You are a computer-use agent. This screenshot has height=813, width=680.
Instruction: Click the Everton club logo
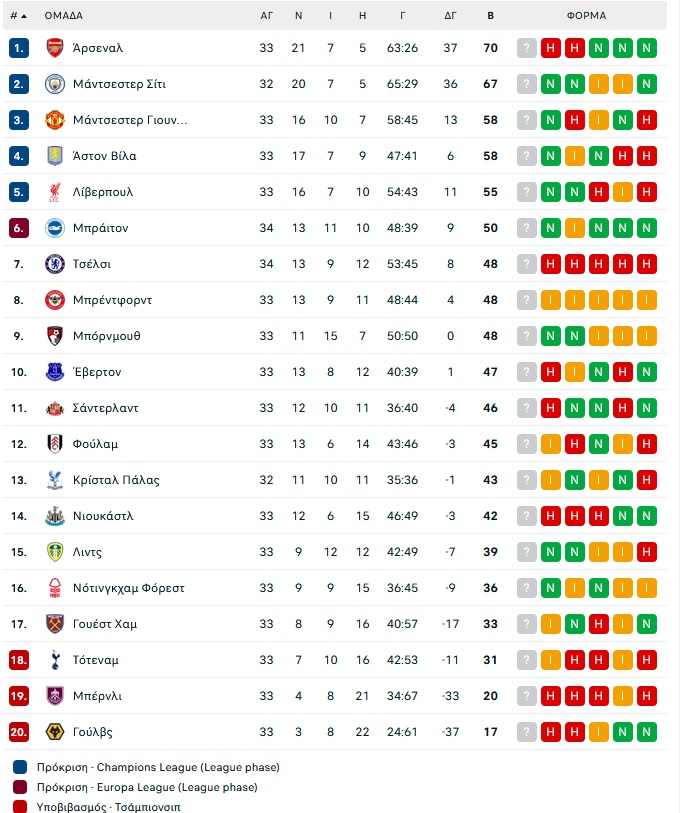point(54,371)
